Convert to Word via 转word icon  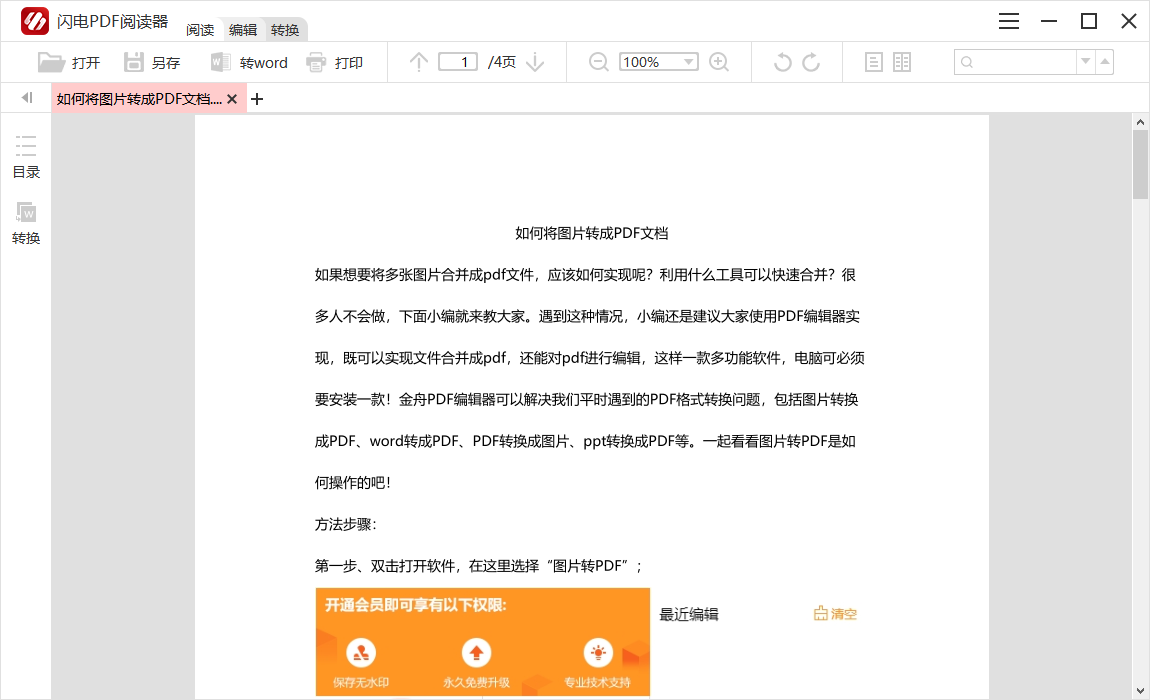[221, 62]
